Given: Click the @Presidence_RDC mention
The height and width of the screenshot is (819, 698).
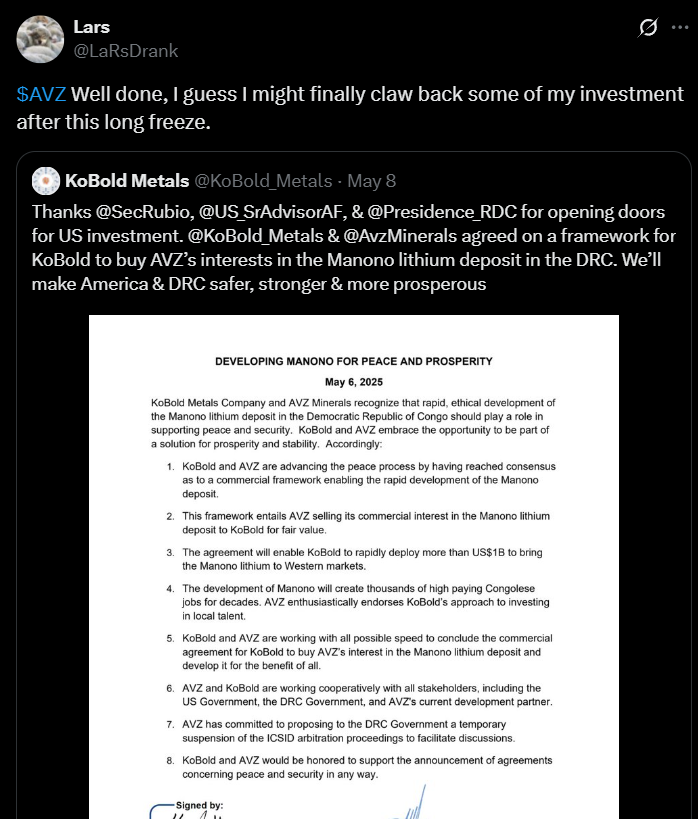Looking at the screenshot, I should [x=469, y=213].
